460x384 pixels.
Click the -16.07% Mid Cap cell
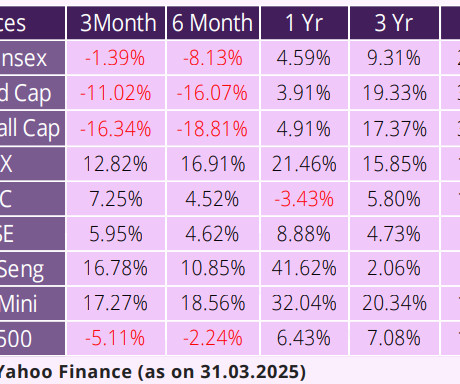click(213, 93)
